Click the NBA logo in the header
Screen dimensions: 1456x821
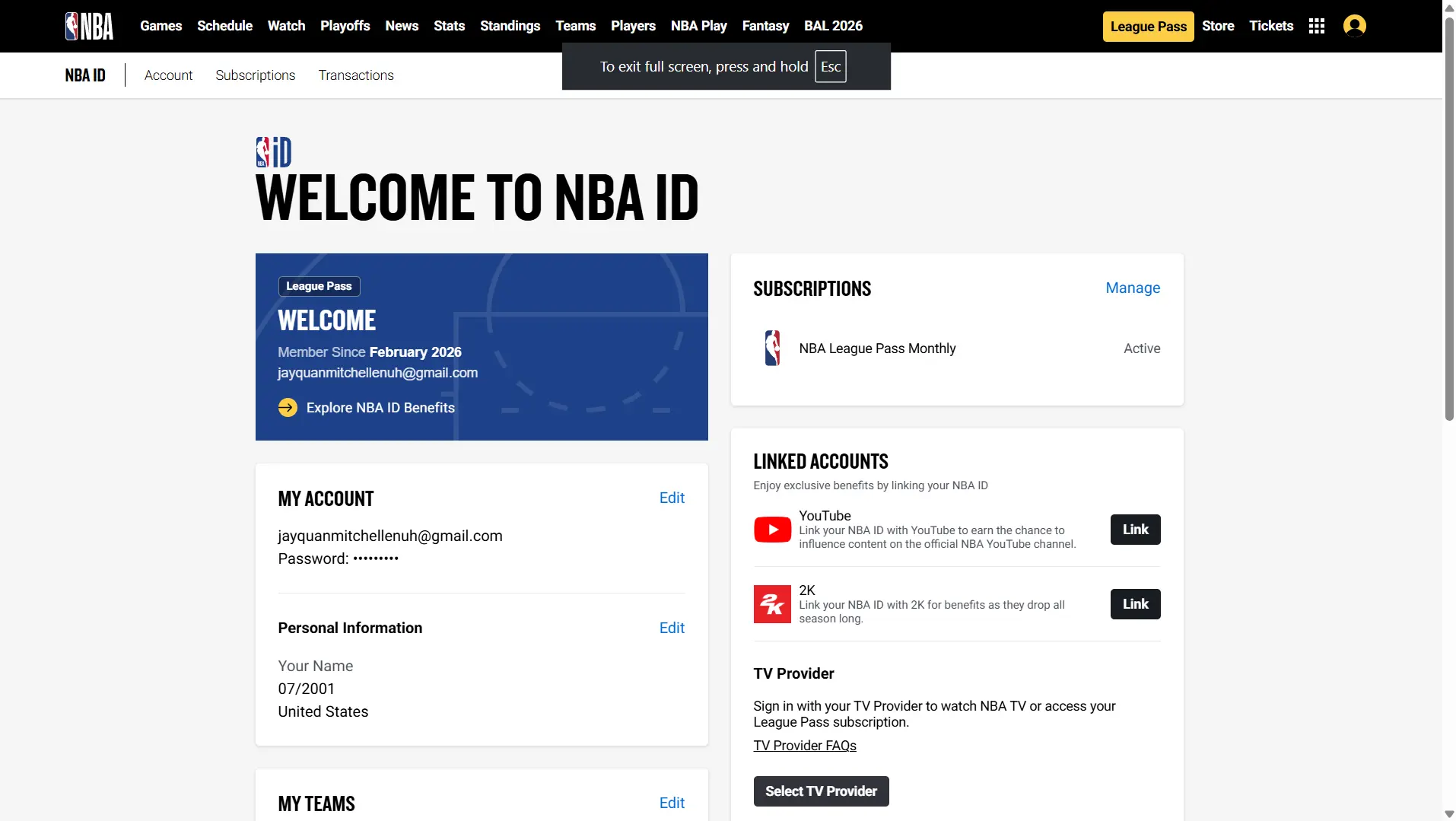pos(89,26)
